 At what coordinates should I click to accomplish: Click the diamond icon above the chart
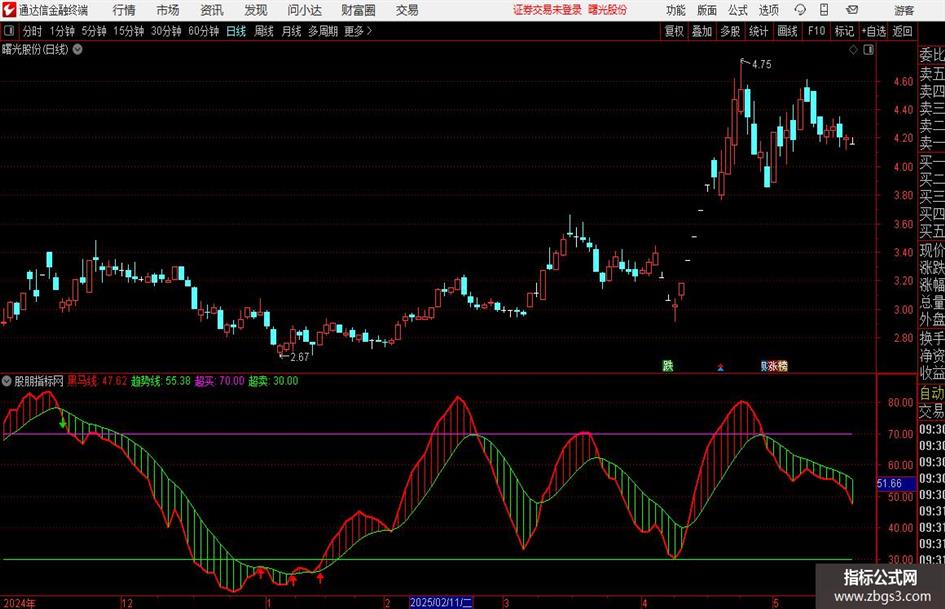[x=853, y=50]
